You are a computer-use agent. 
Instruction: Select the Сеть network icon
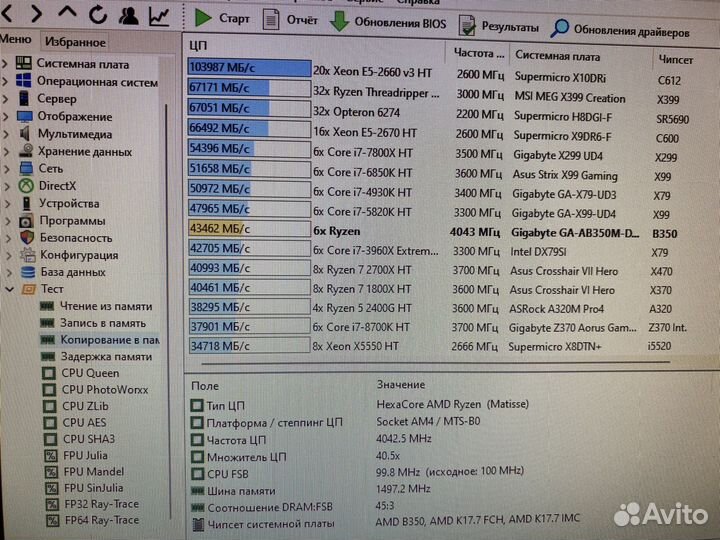[x=26, y=169]
